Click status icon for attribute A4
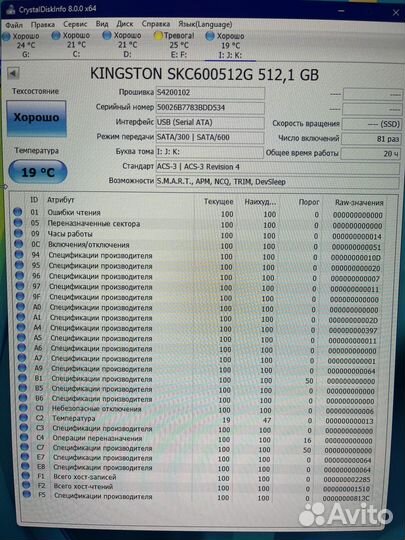 (x=21, y=327)
